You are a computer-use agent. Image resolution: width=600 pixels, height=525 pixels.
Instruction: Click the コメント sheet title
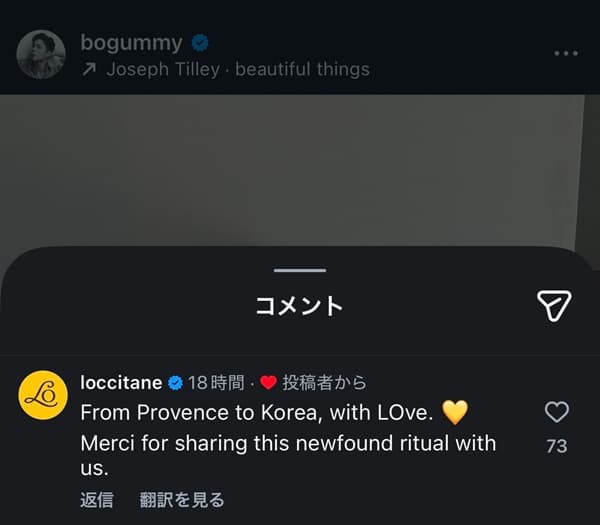[x=300, y=306]
